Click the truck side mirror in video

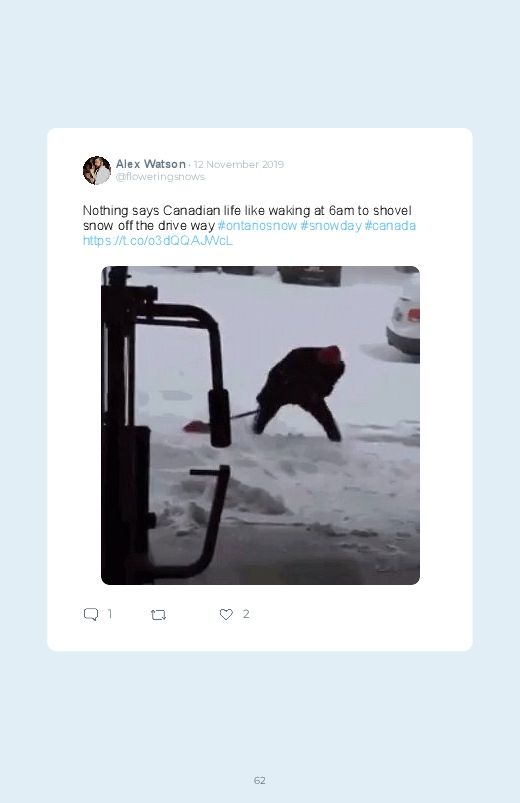[220, 417]
